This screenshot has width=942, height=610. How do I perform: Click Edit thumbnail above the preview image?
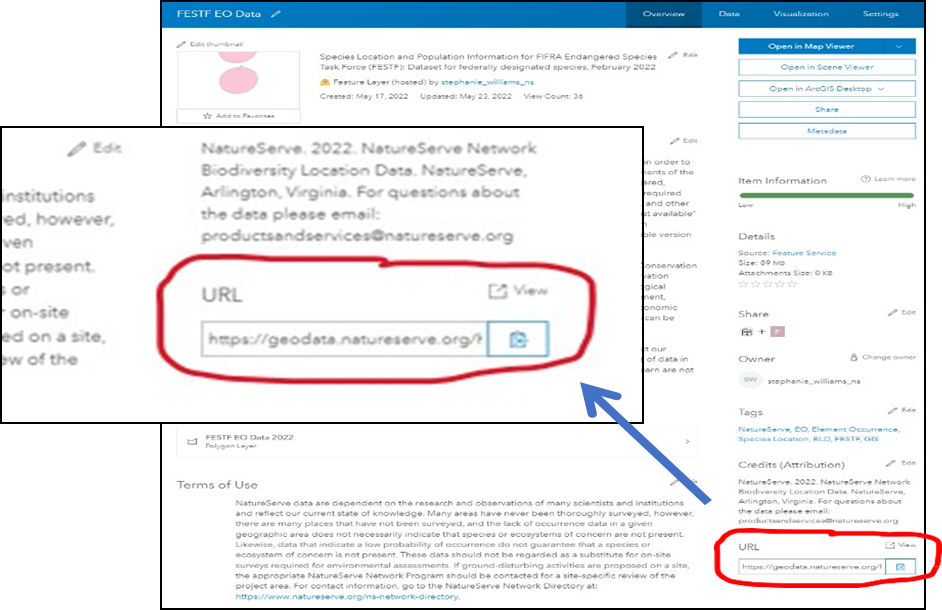210,44
